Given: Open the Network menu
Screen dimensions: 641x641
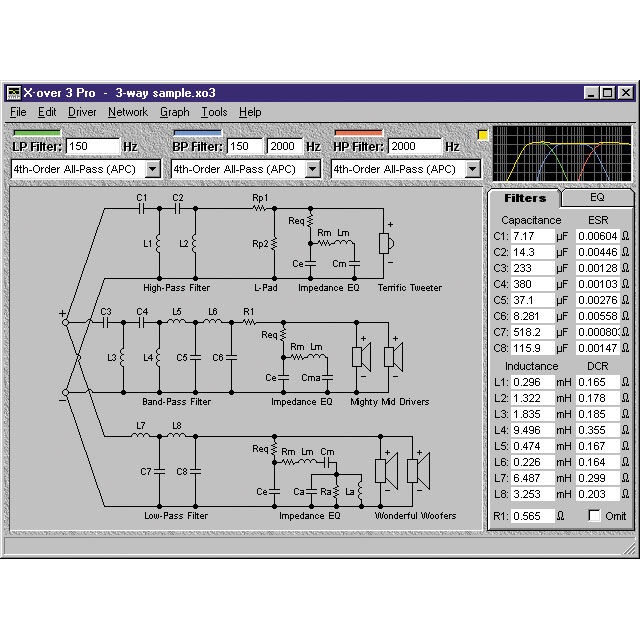Looking at the screenshot, I should pos(128,112).
